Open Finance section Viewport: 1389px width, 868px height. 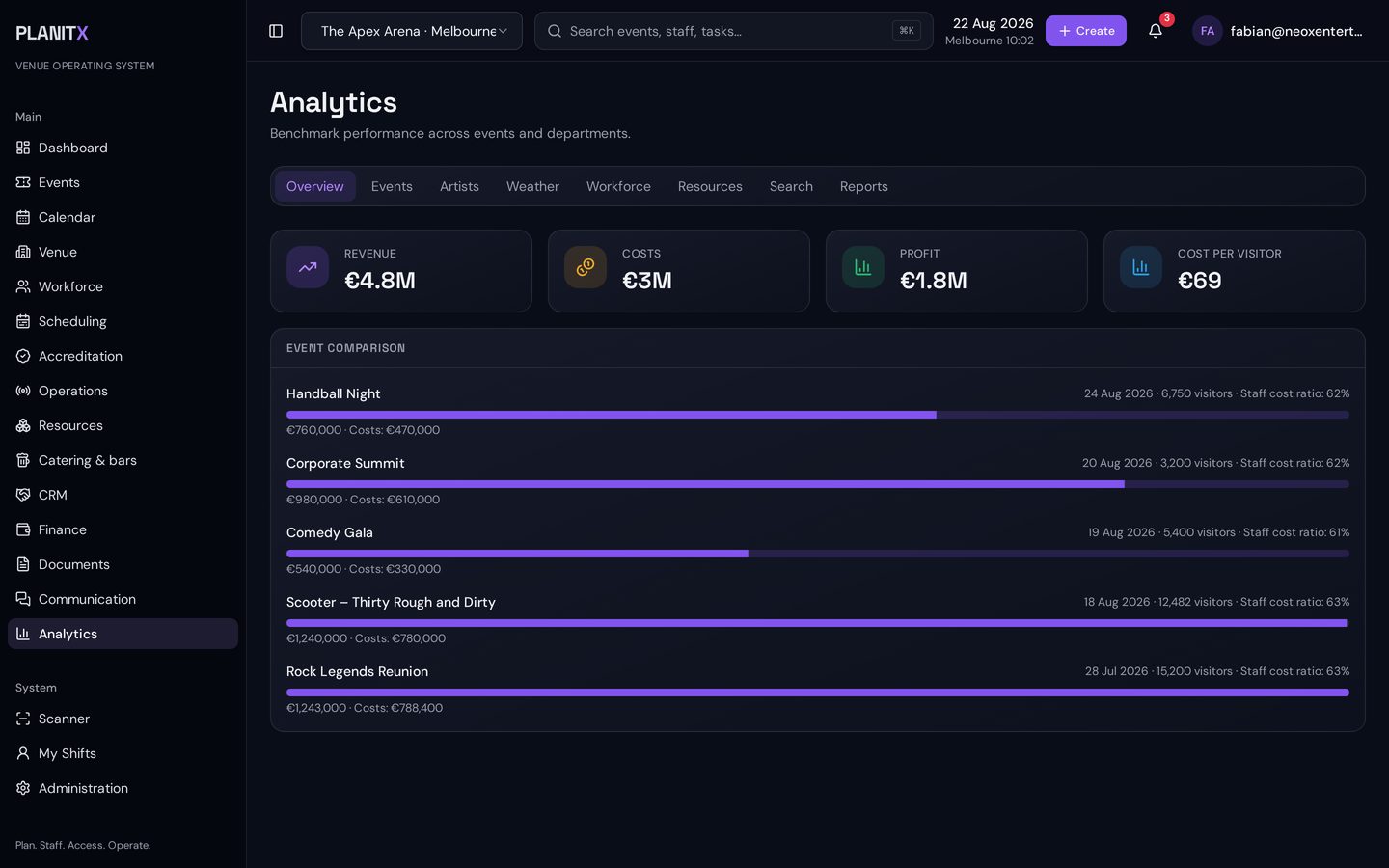click(x=123, y=529)
